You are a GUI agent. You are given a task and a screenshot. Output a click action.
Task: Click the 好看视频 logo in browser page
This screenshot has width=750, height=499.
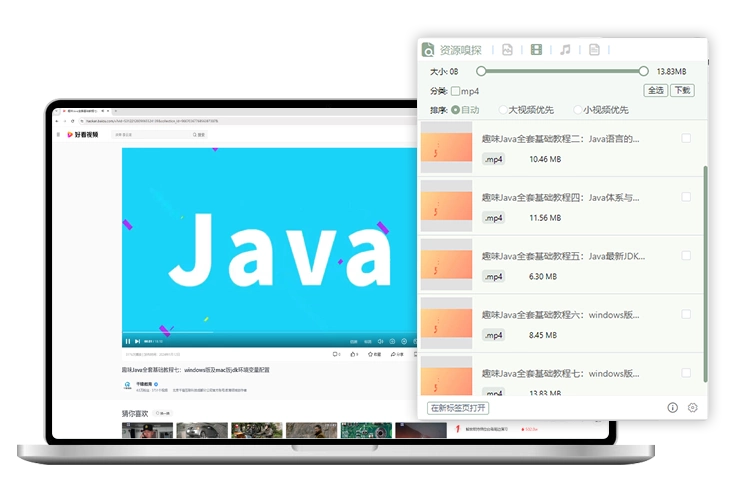click(82, 134)
